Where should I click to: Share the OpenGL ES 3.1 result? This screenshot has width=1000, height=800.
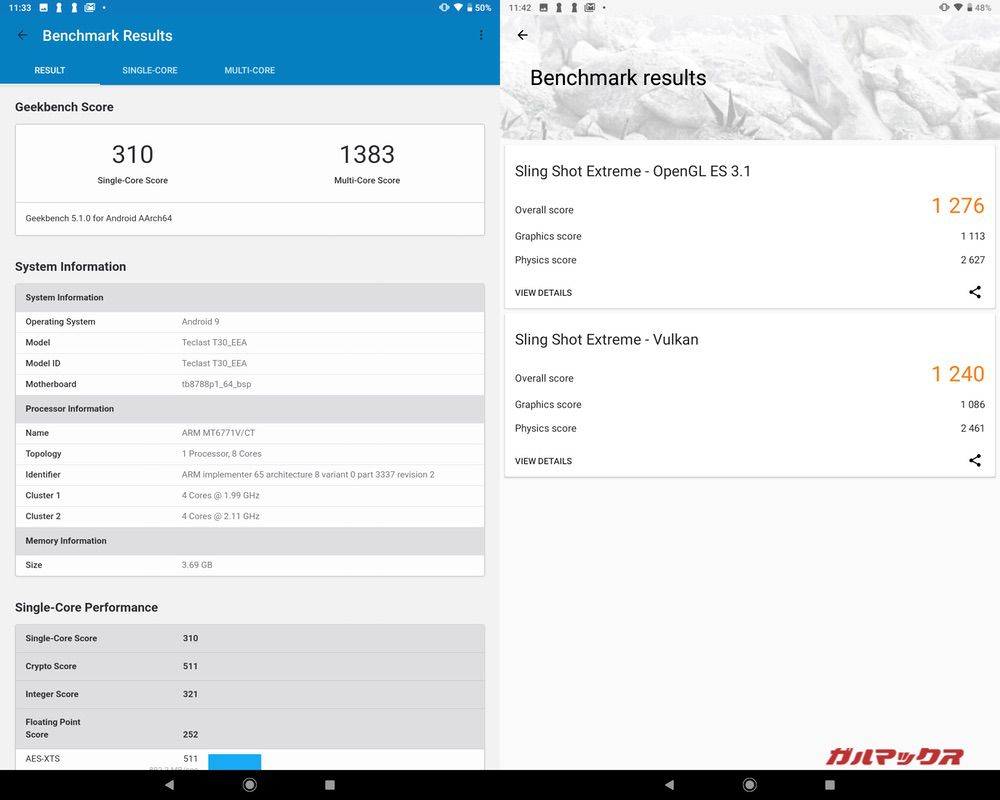coord(974,292)
